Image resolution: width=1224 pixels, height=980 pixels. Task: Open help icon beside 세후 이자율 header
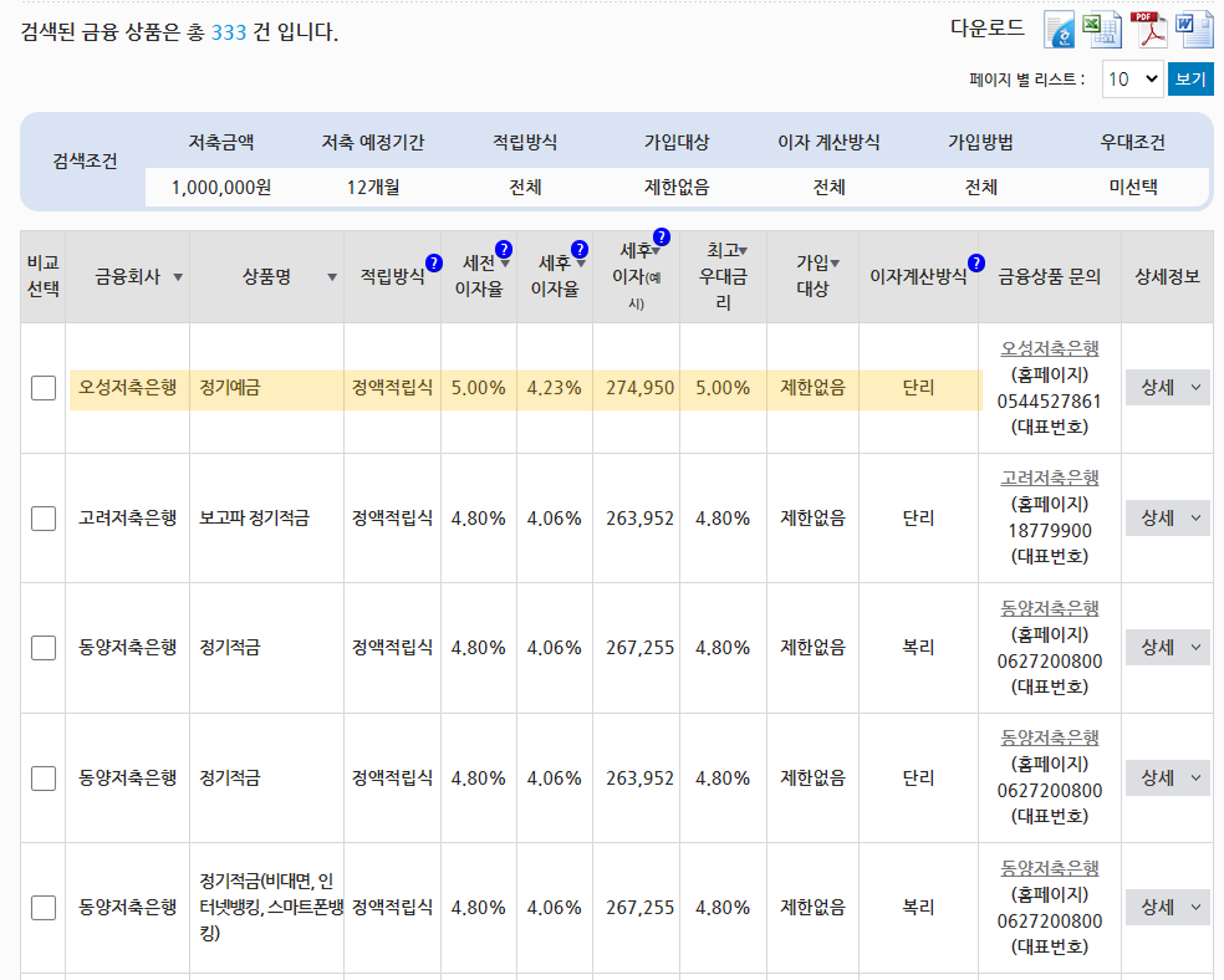tap(579, 249)
